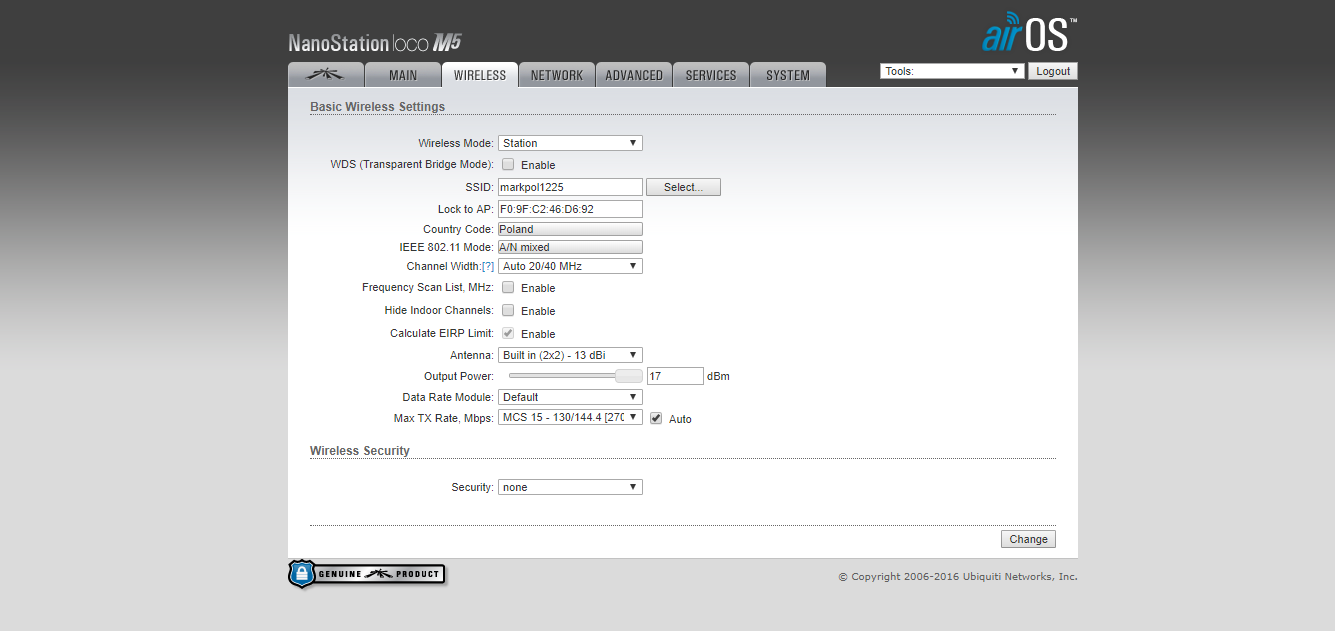The width and height of the screenshot is (1335, 631).
Task: Click the Lock to AP field
Action: coord(570,209)
